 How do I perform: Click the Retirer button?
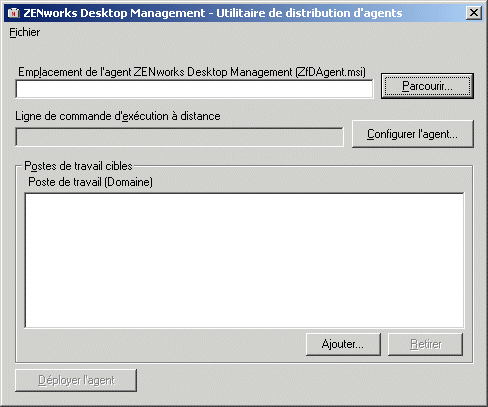[x=425, y=344]
